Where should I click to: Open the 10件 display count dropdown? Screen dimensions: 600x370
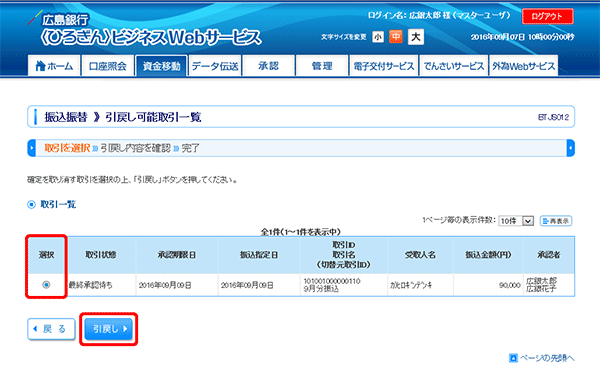516,221
